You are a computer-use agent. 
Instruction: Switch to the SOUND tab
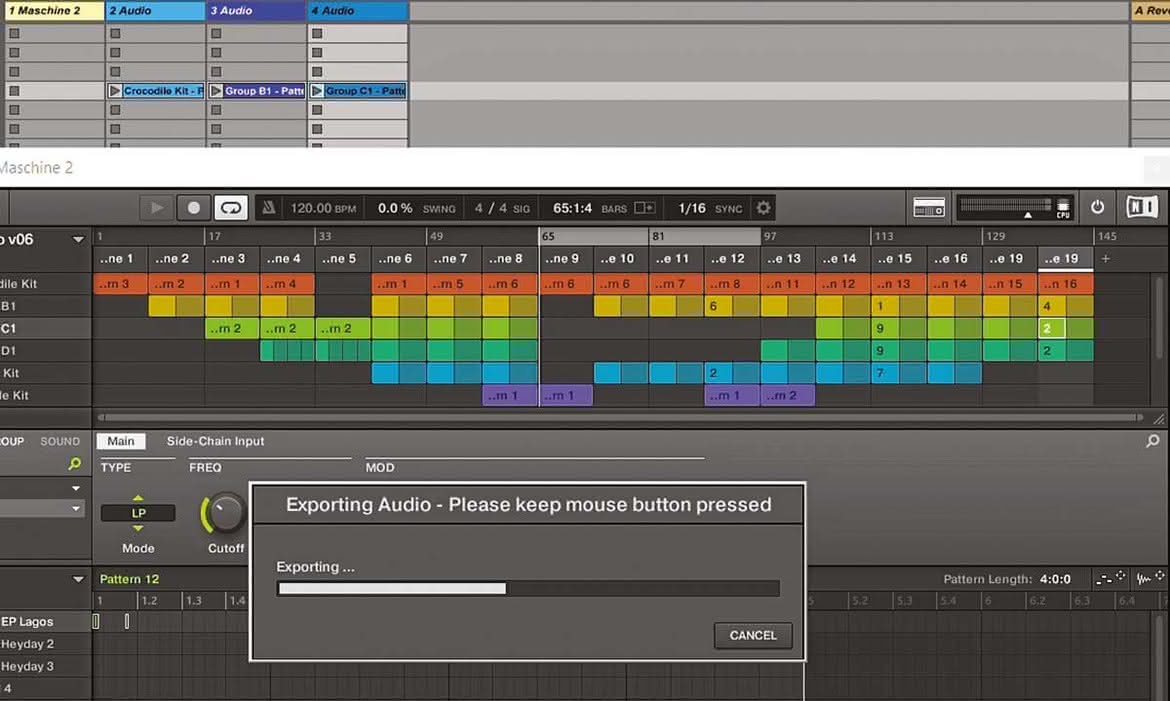(60, 441)
